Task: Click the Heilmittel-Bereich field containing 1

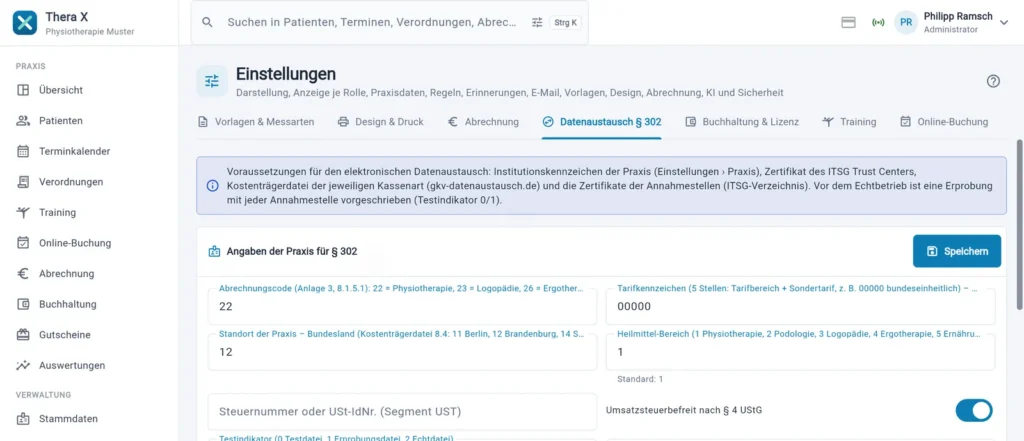Action: coord(801,351)
